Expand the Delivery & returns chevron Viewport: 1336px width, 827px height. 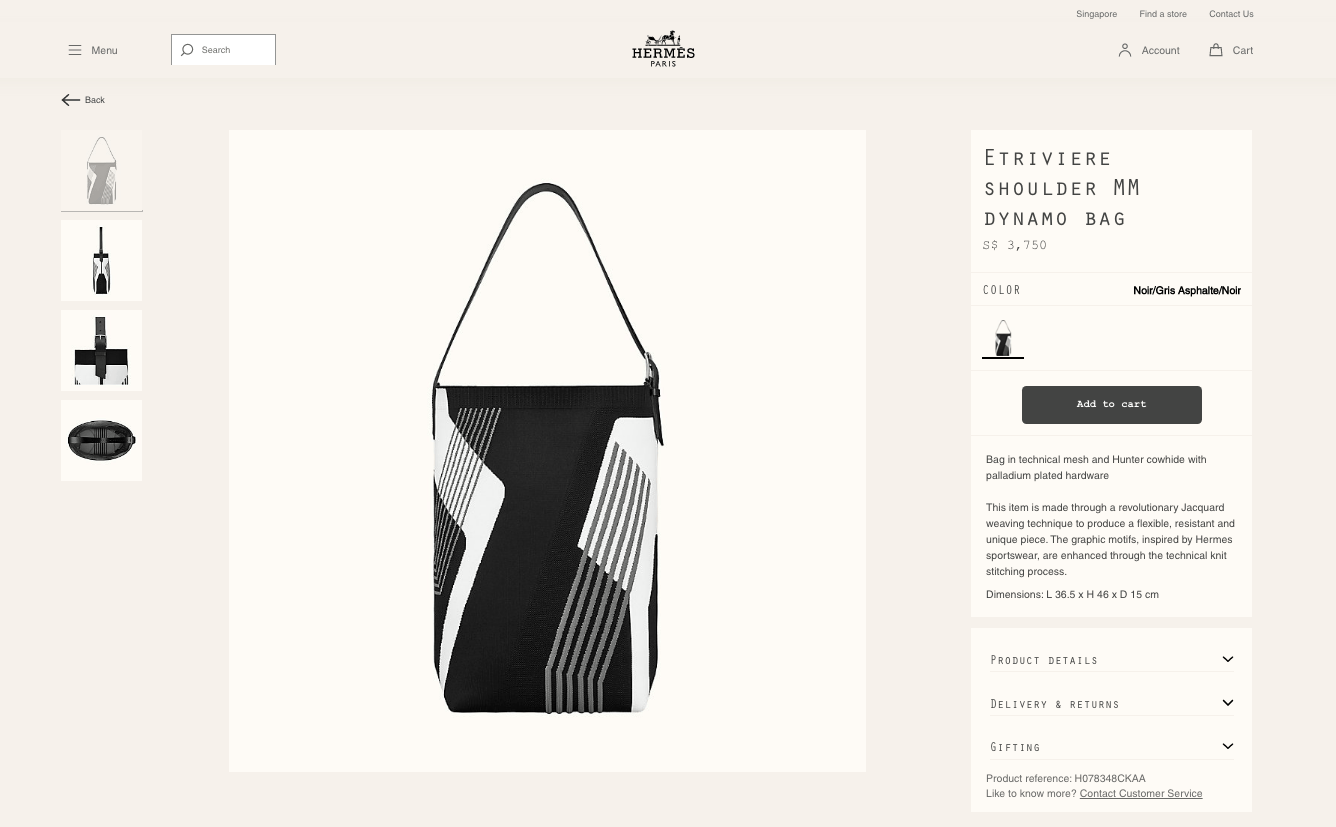[1228, 703]
